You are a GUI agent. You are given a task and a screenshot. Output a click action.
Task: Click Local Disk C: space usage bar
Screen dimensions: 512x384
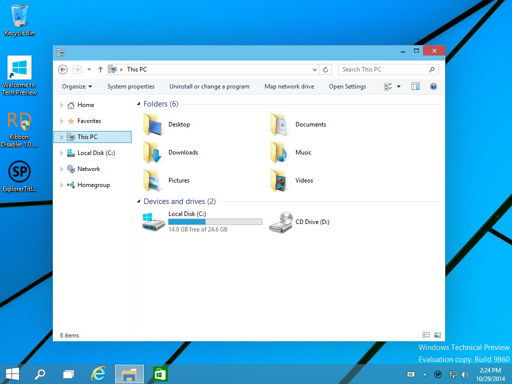[x=215, y=222]
